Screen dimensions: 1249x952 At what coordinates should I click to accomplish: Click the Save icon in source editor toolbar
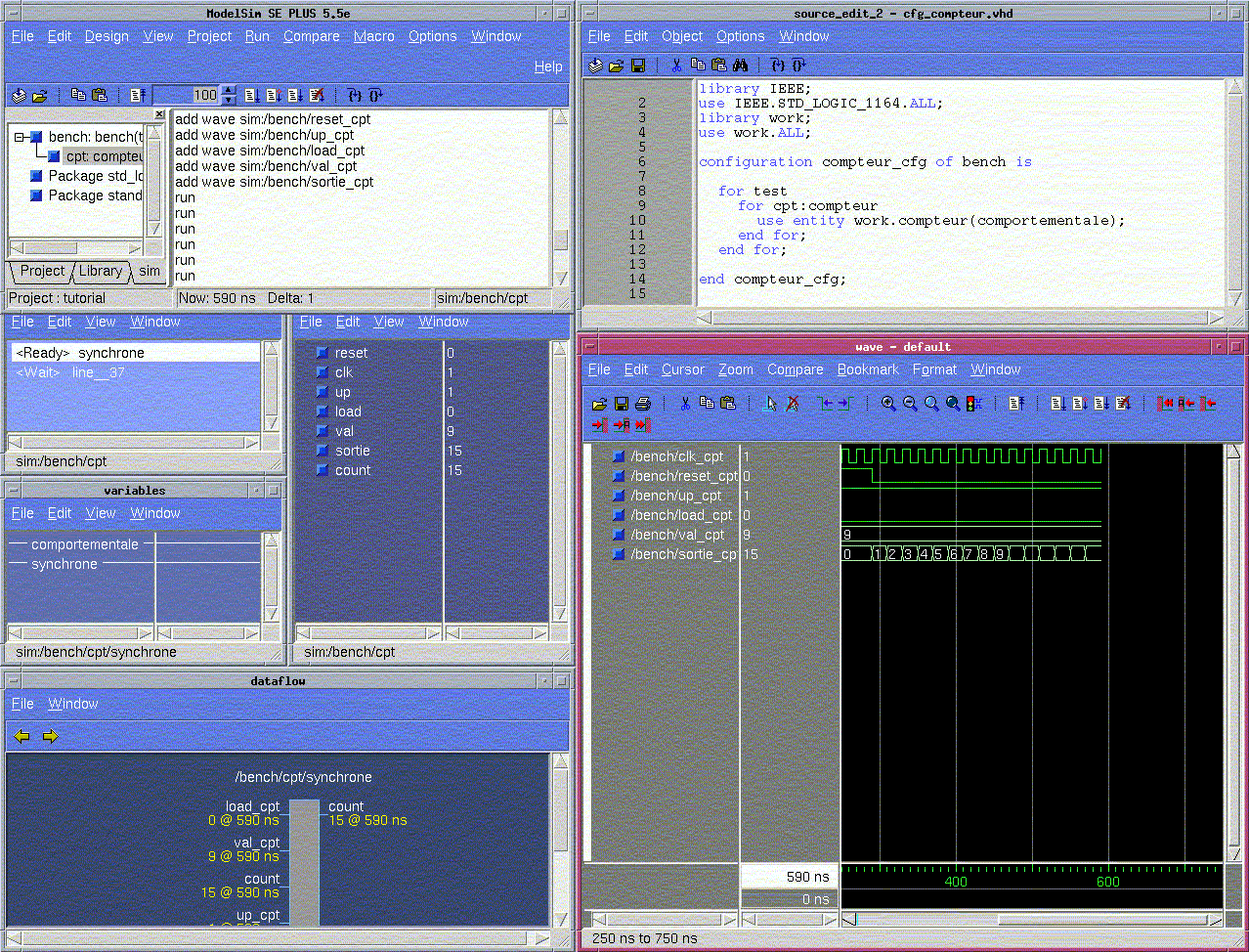pyautogui.click(x=638, y=65)
